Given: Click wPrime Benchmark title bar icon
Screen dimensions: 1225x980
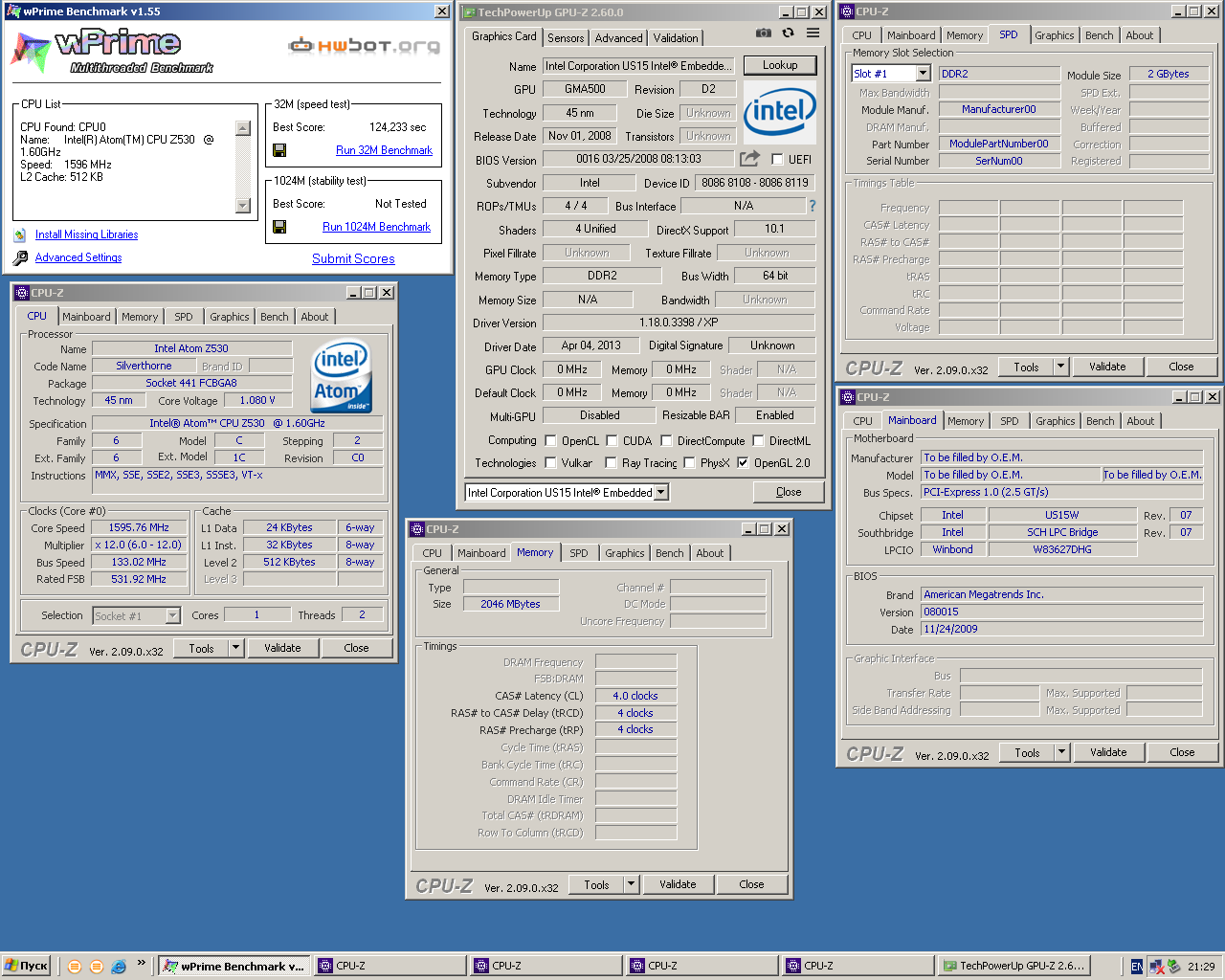Looking at the screenshot, I should pyautogui.click(x=14, y=11).
